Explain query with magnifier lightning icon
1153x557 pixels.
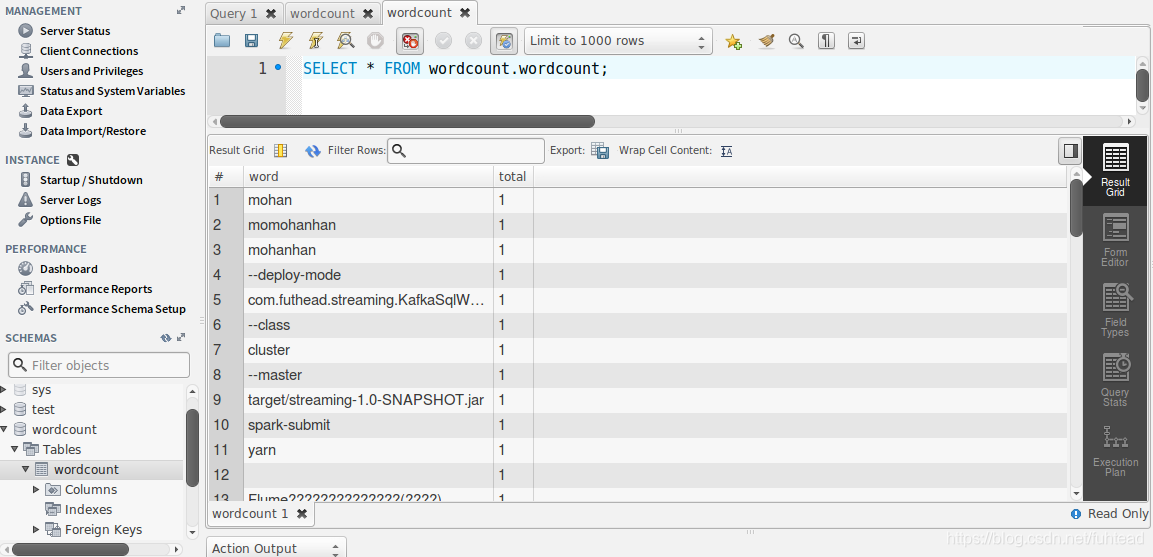[x=346, y=40]
